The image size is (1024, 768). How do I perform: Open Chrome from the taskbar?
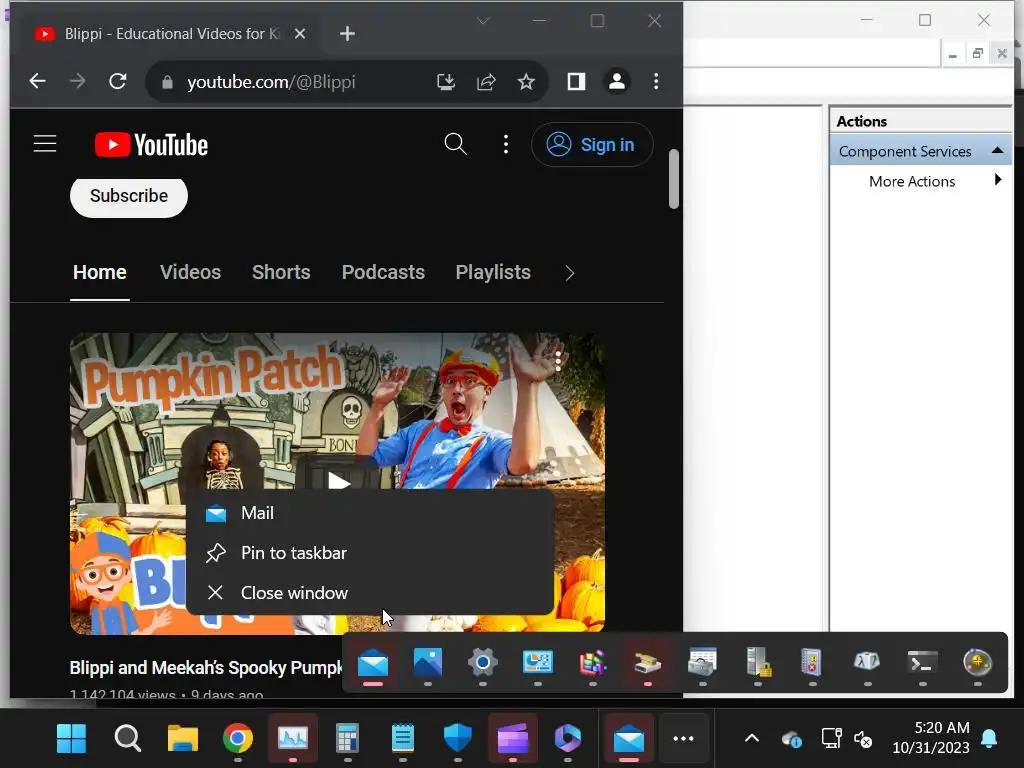click(238, 739)
